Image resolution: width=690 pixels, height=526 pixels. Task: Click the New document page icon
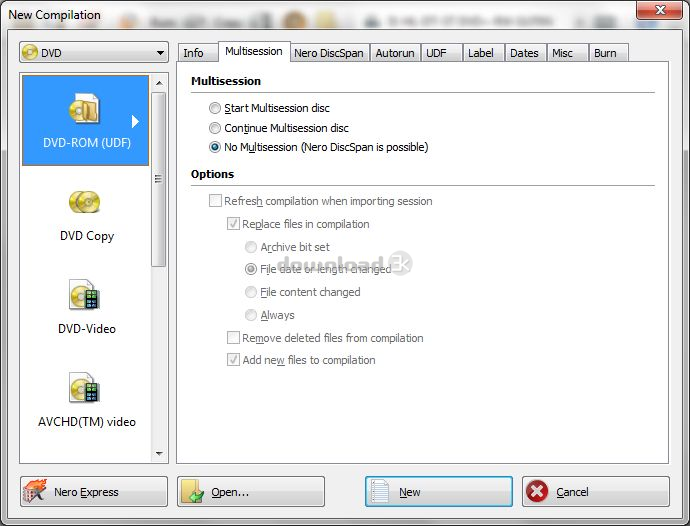coord(380,492)
